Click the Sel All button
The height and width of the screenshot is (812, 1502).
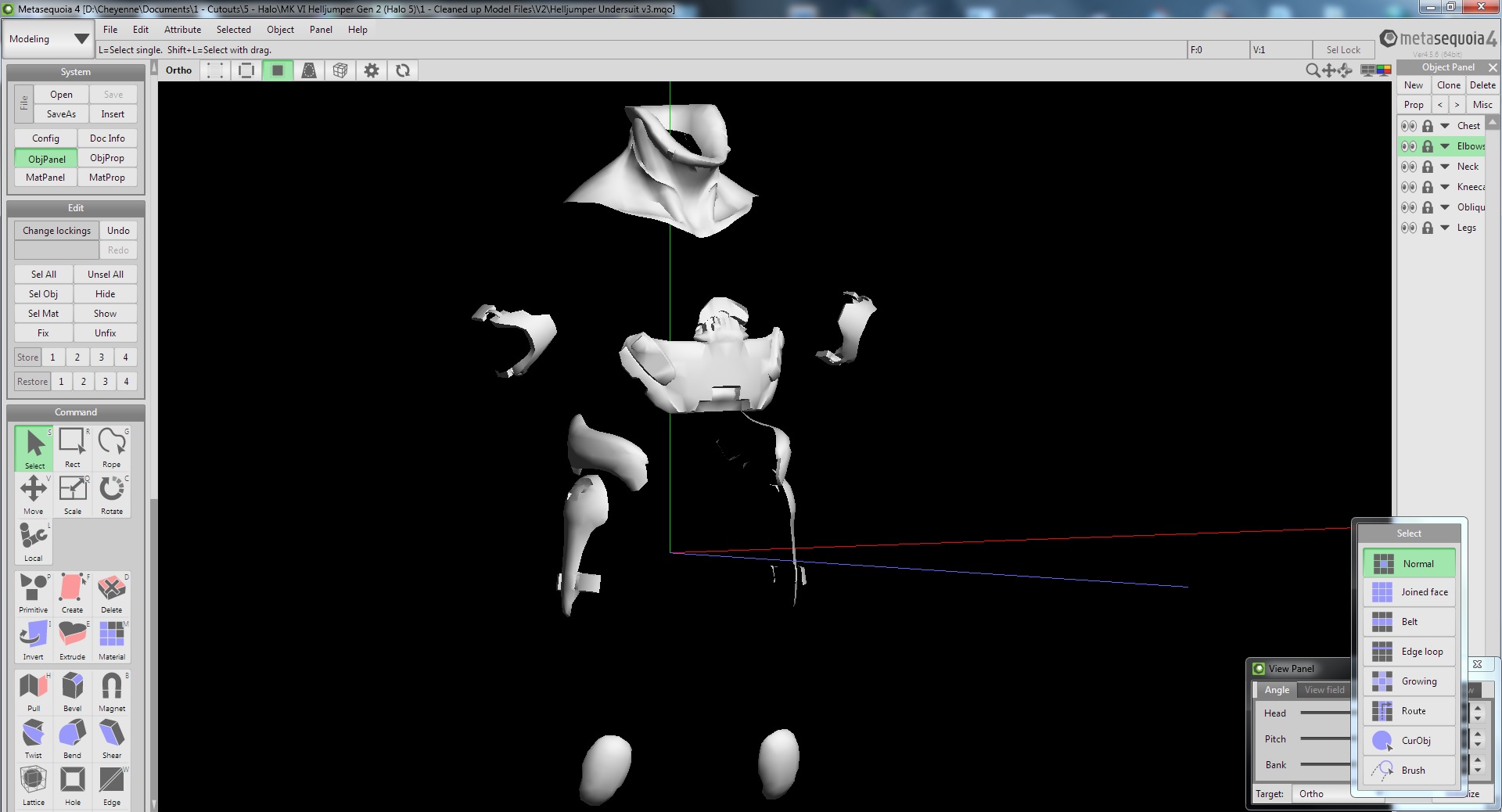[x=44, y=275]
